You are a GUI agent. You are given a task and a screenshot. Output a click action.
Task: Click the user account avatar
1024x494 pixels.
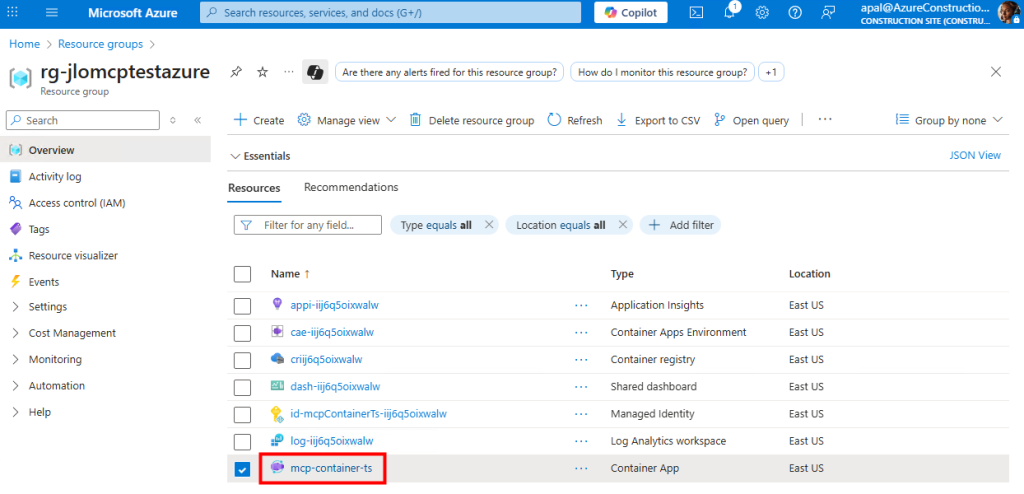click(x=1008, y=12)
